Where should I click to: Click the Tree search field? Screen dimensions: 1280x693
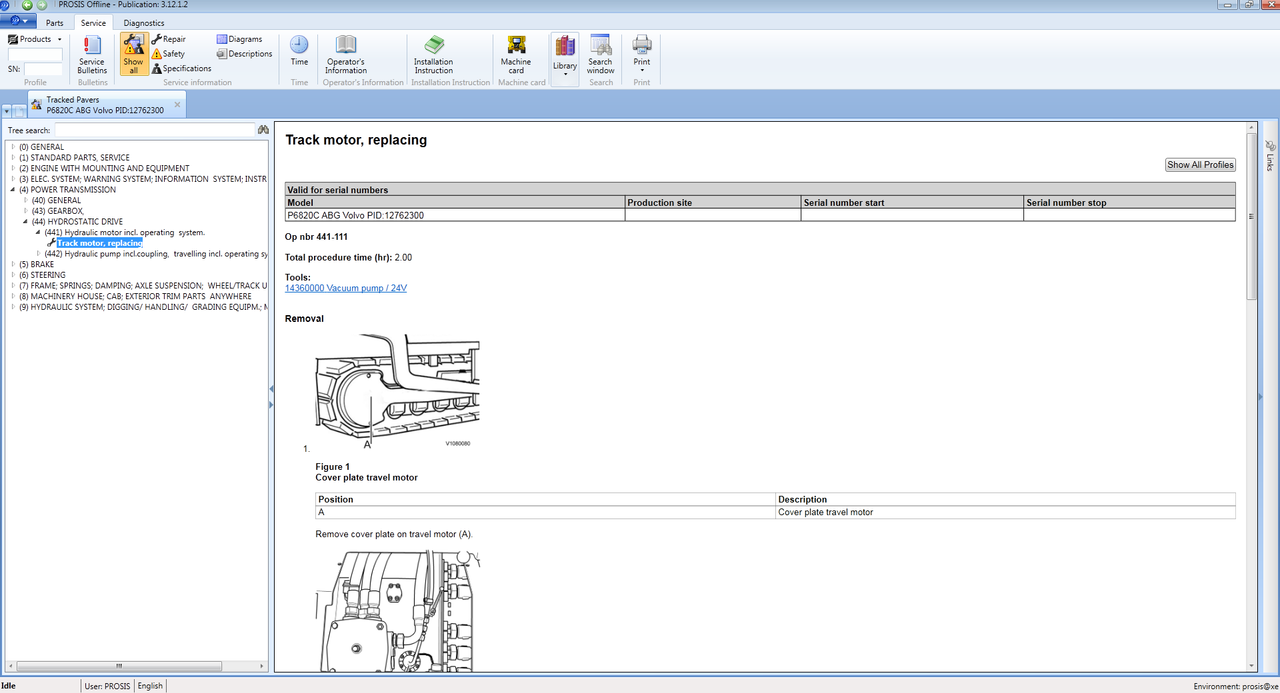[154, 130]
